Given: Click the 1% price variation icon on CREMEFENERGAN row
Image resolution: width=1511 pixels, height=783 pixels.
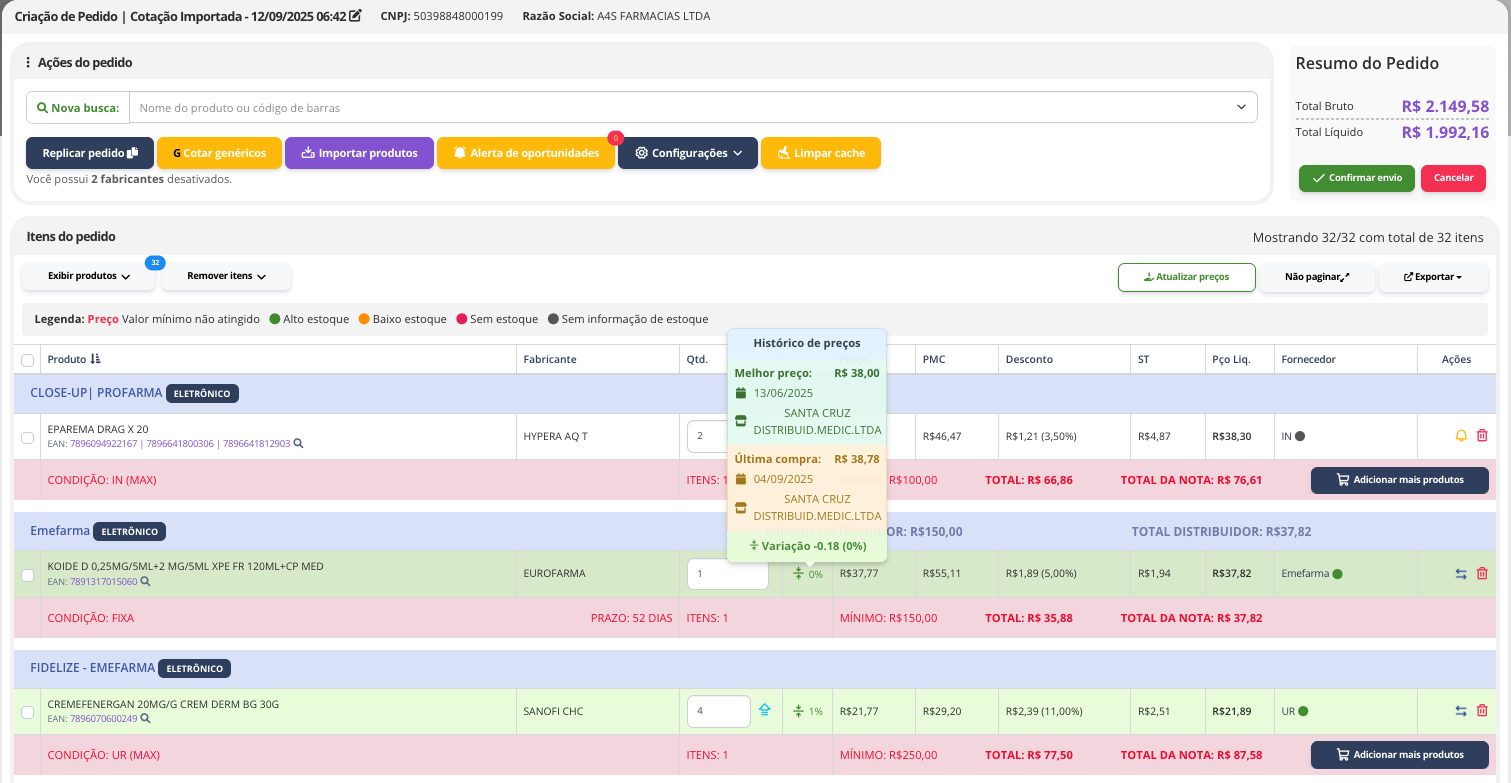Looking at the screenshot, I should [x=798, y=711].
